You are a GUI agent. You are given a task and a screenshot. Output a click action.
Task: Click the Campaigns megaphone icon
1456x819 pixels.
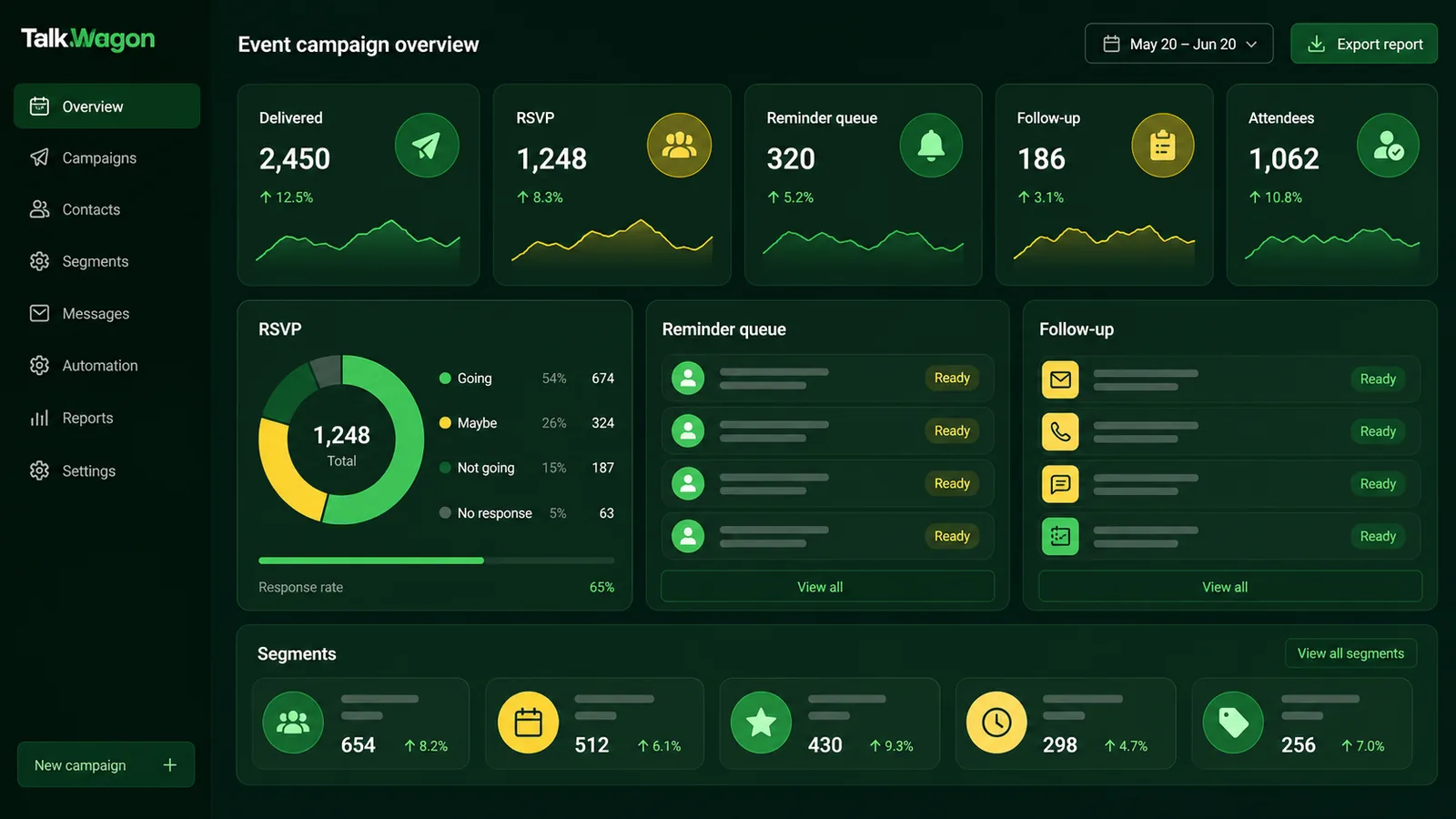coord(39,157)
